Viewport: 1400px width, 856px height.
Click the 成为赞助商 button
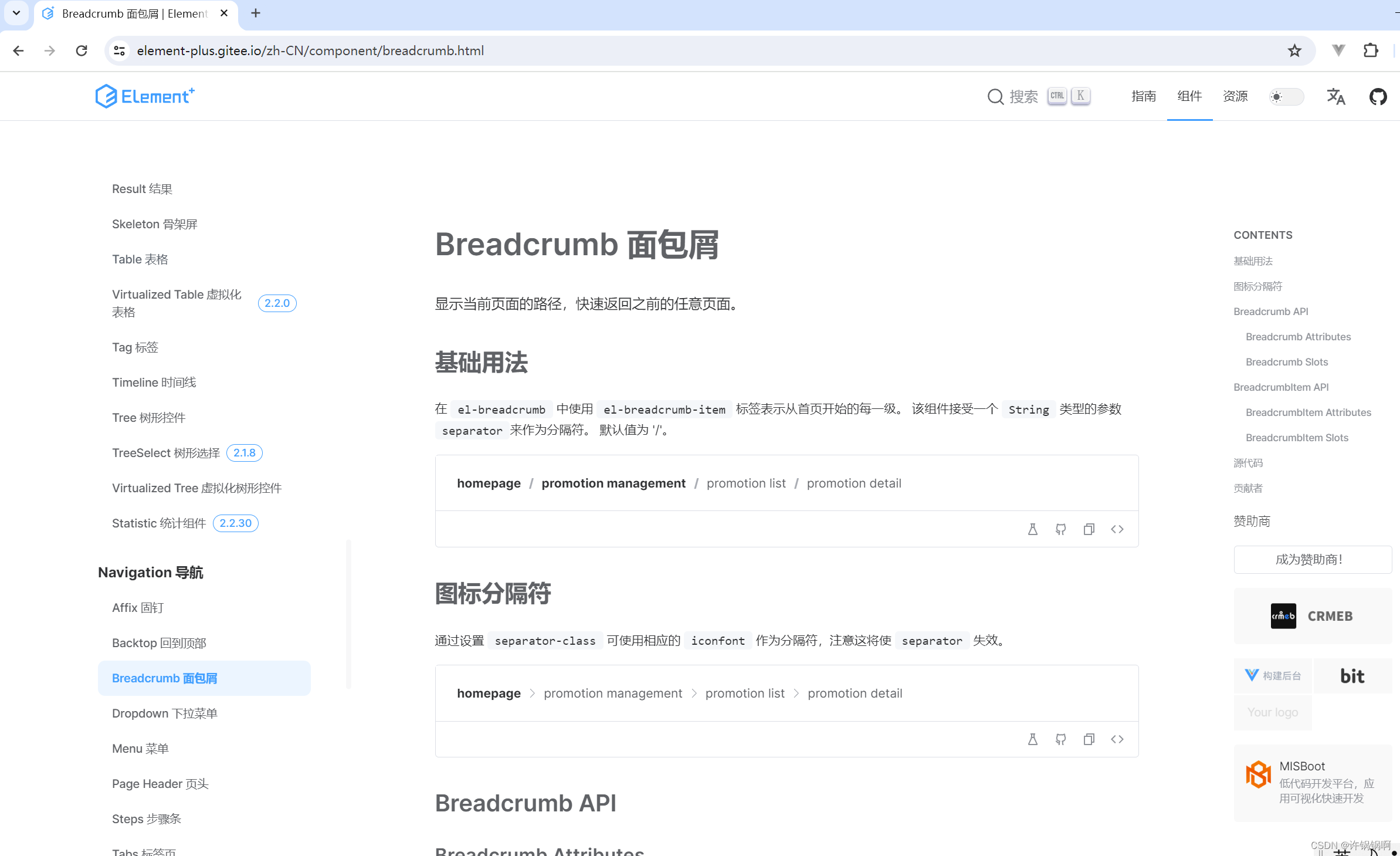(1313, 560)
